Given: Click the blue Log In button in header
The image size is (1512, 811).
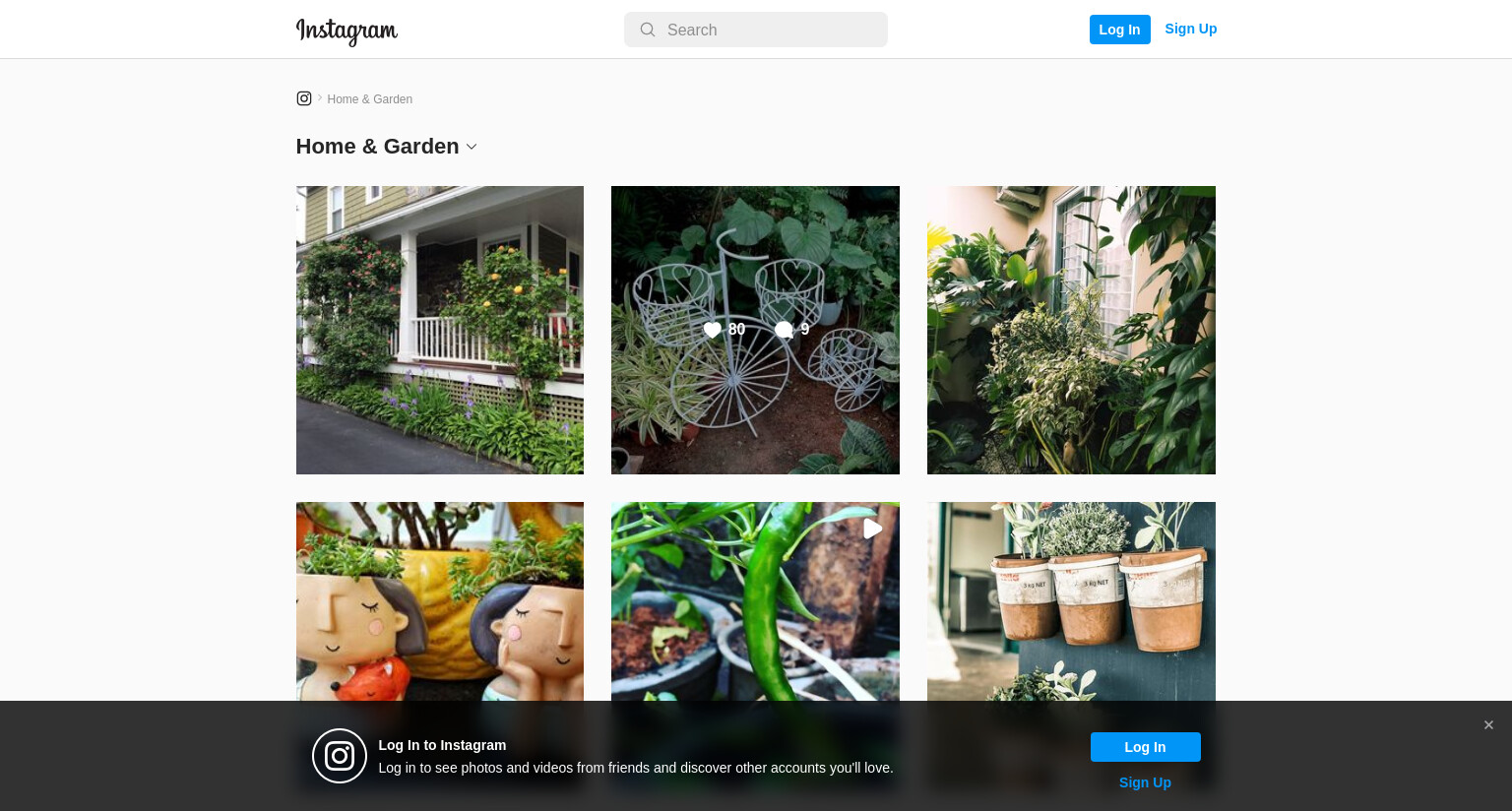Looking at the screenshot, I should coord(1120,30).
